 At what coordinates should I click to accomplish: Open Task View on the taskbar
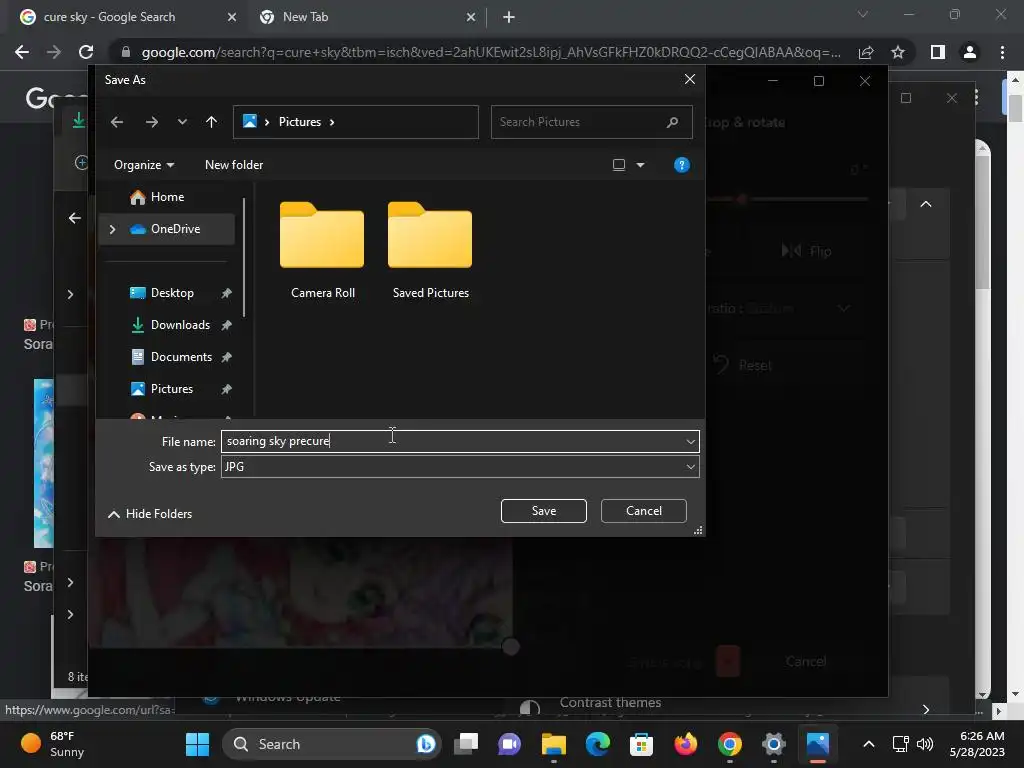tap(466, 744)
